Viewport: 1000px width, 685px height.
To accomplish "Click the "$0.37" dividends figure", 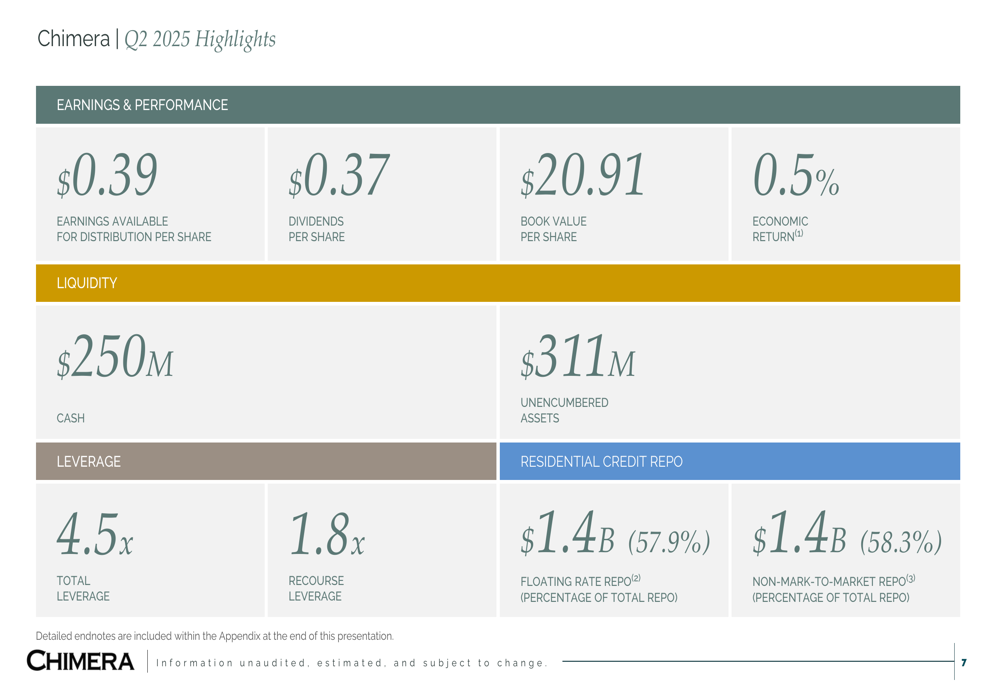I will (x=339, y=175).
